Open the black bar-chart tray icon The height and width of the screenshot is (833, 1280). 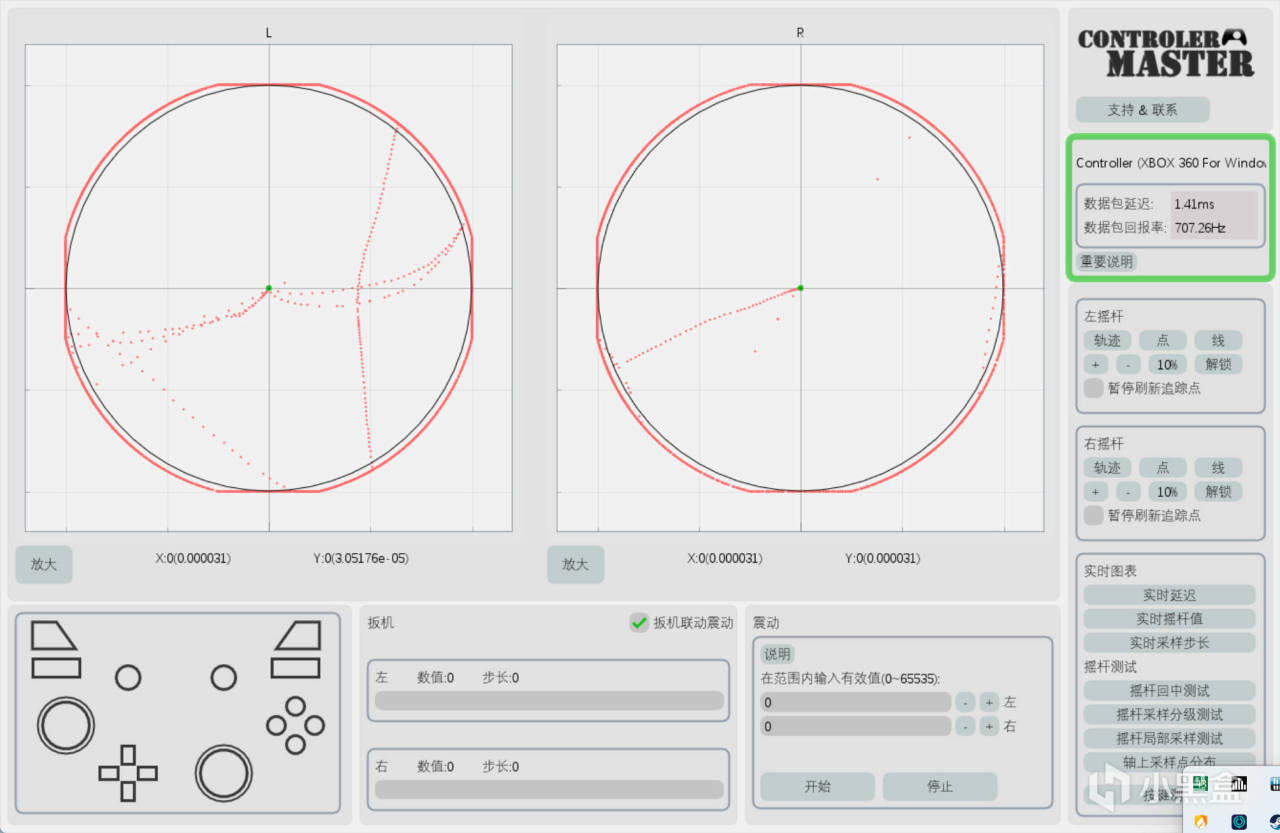pos(1239,785)
